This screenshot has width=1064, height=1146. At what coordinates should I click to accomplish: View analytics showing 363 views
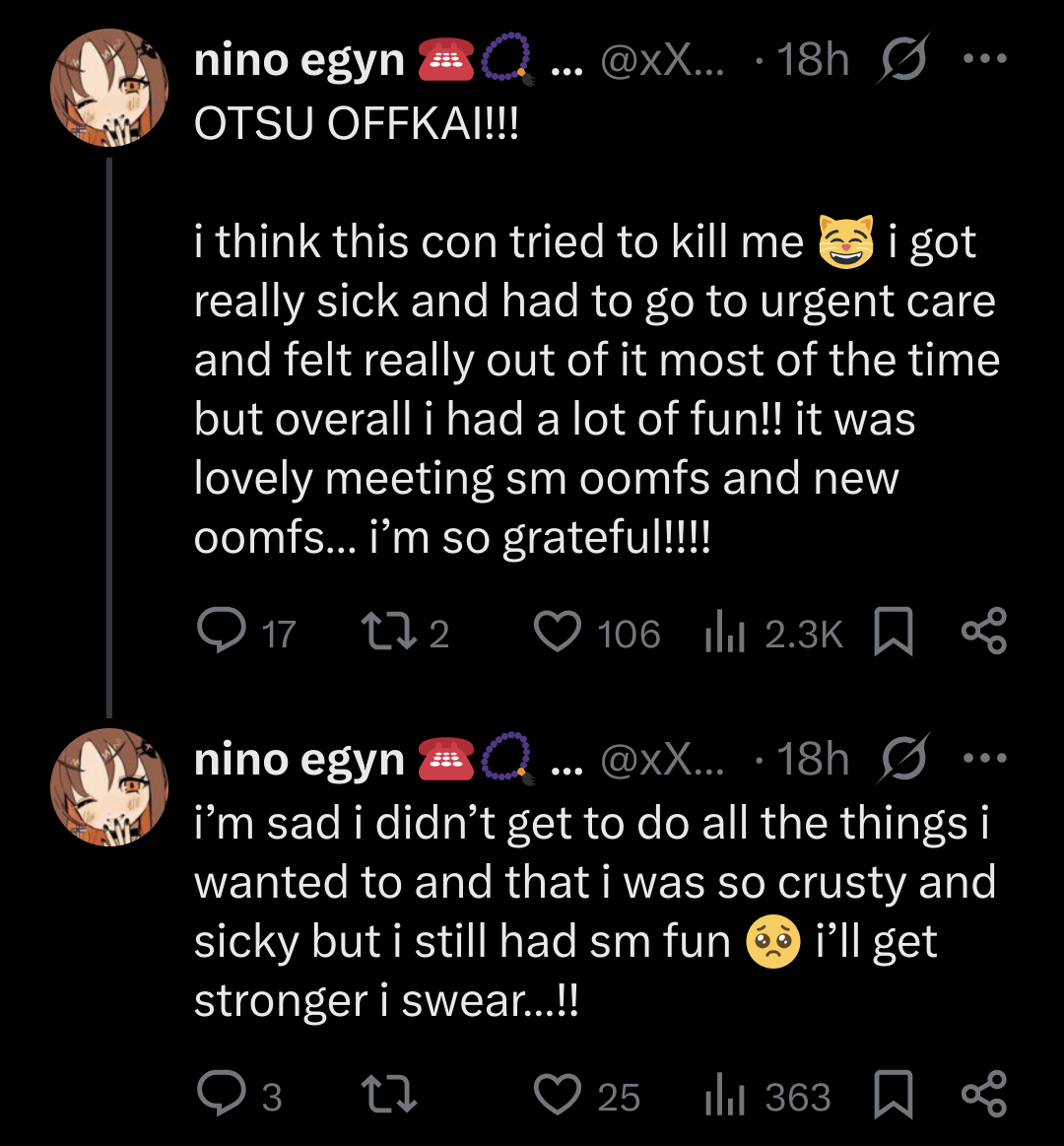point(725,1097)
